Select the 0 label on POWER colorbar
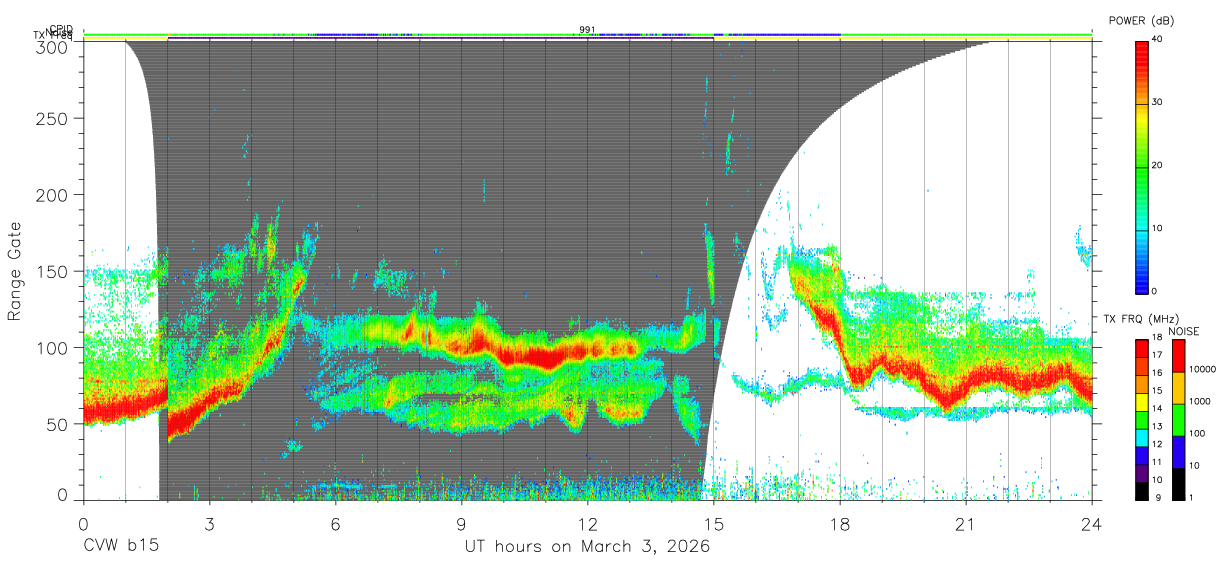Viewport: 1228px width, 567px height. (1155, 291)
